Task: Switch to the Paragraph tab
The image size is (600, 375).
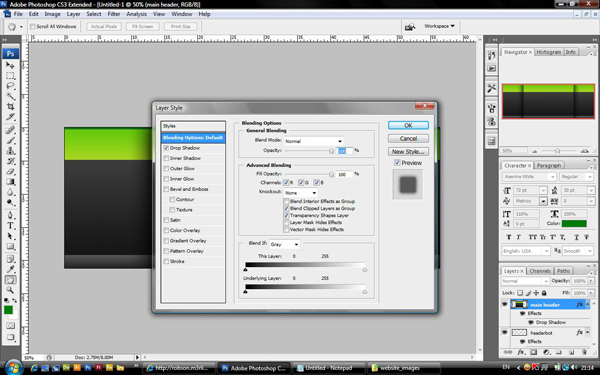Action: coord(549,166)
